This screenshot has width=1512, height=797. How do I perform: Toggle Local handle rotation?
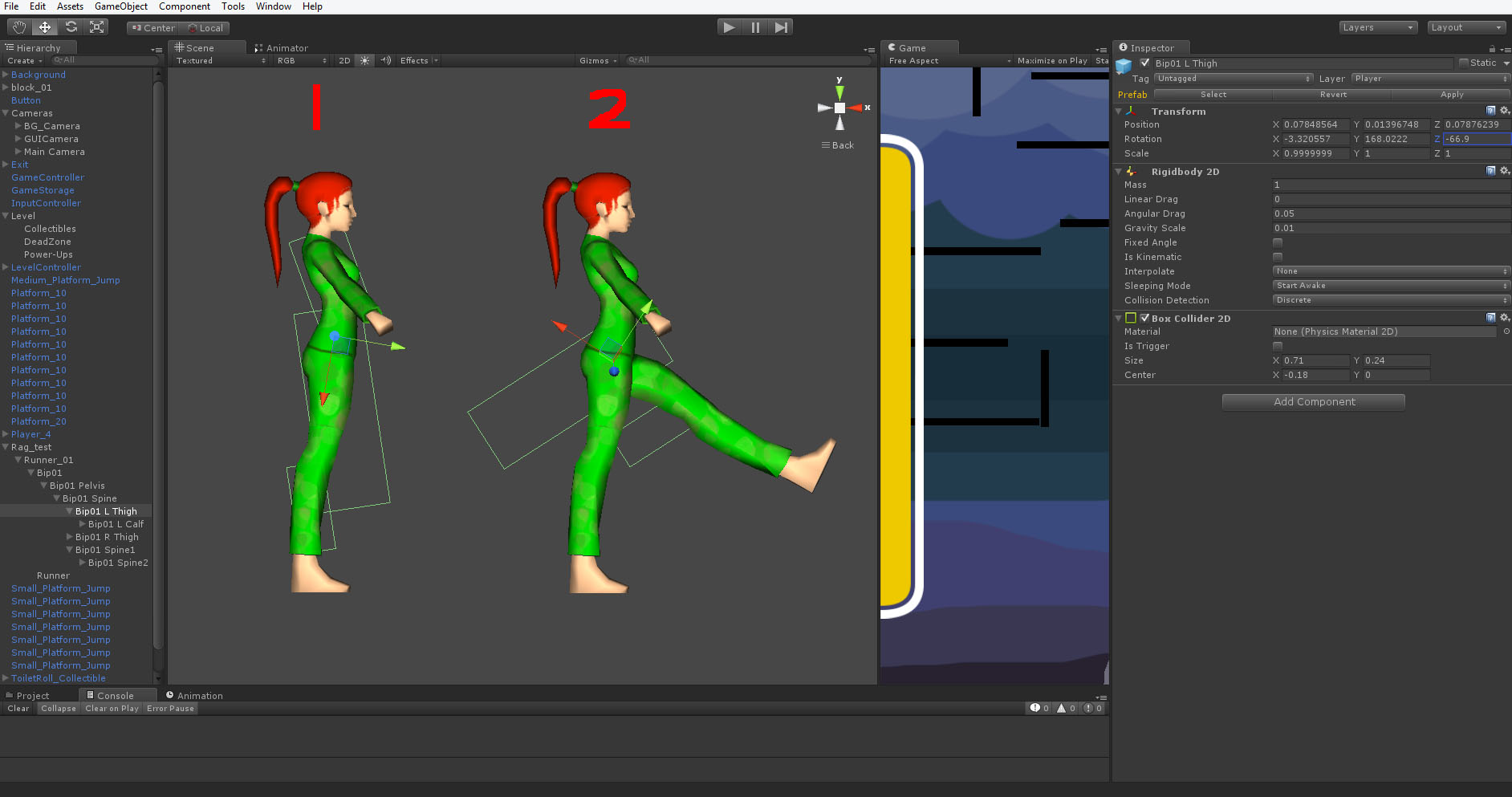click(205, 28)
